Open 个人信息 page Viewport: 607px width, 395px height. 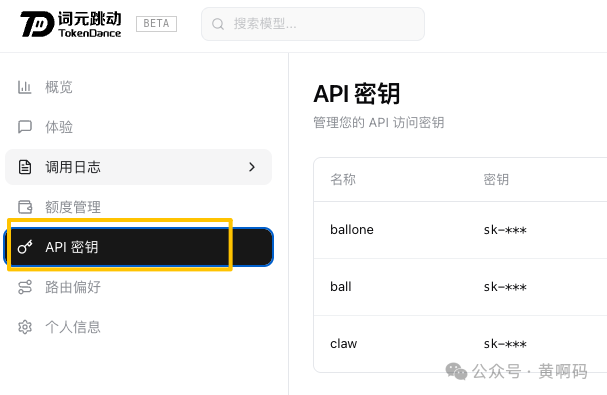click(138, 327)
